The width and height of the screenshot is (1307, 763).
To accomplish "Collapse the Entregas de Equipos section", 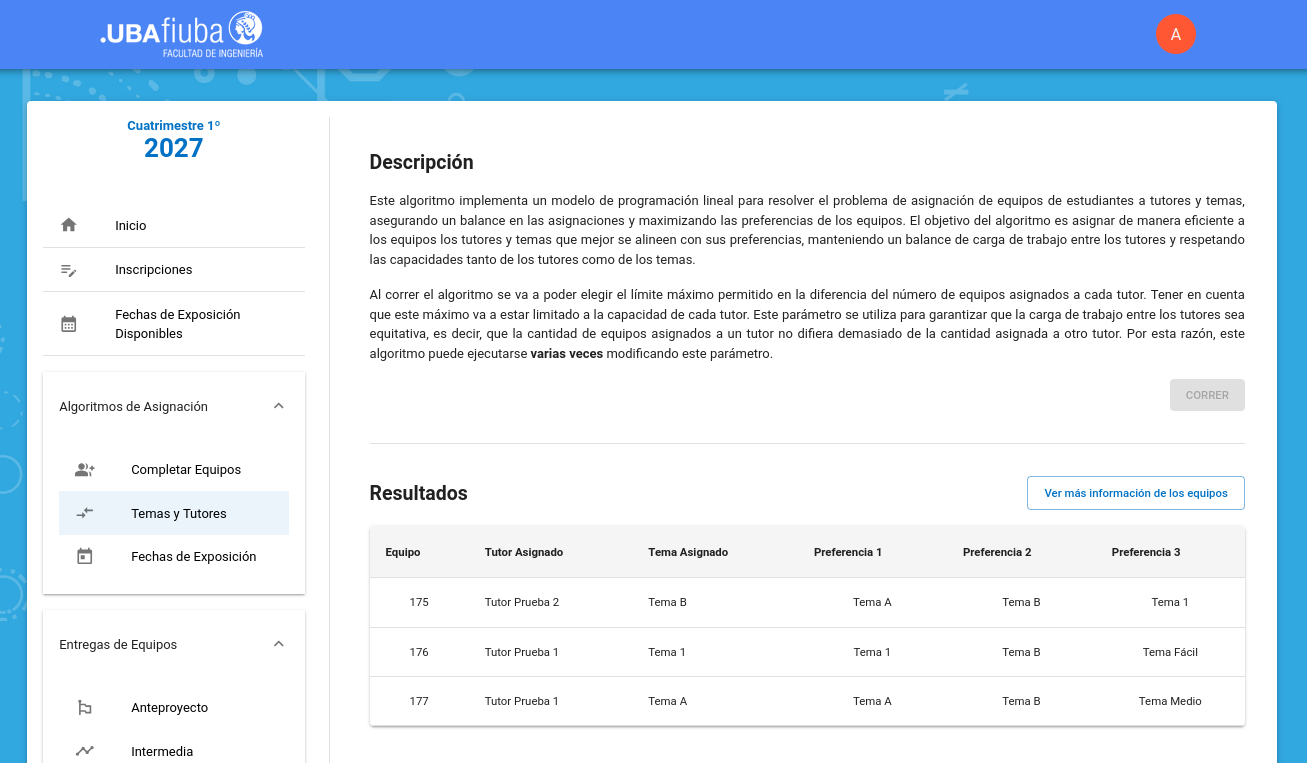I will point(279,644).
